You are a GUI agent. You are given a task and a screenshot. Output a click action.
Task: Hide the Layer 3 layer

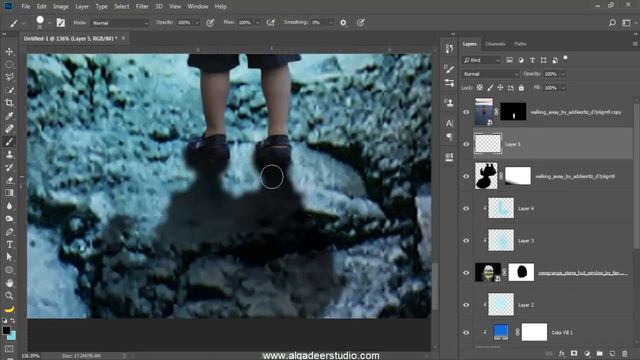[466, 241]
